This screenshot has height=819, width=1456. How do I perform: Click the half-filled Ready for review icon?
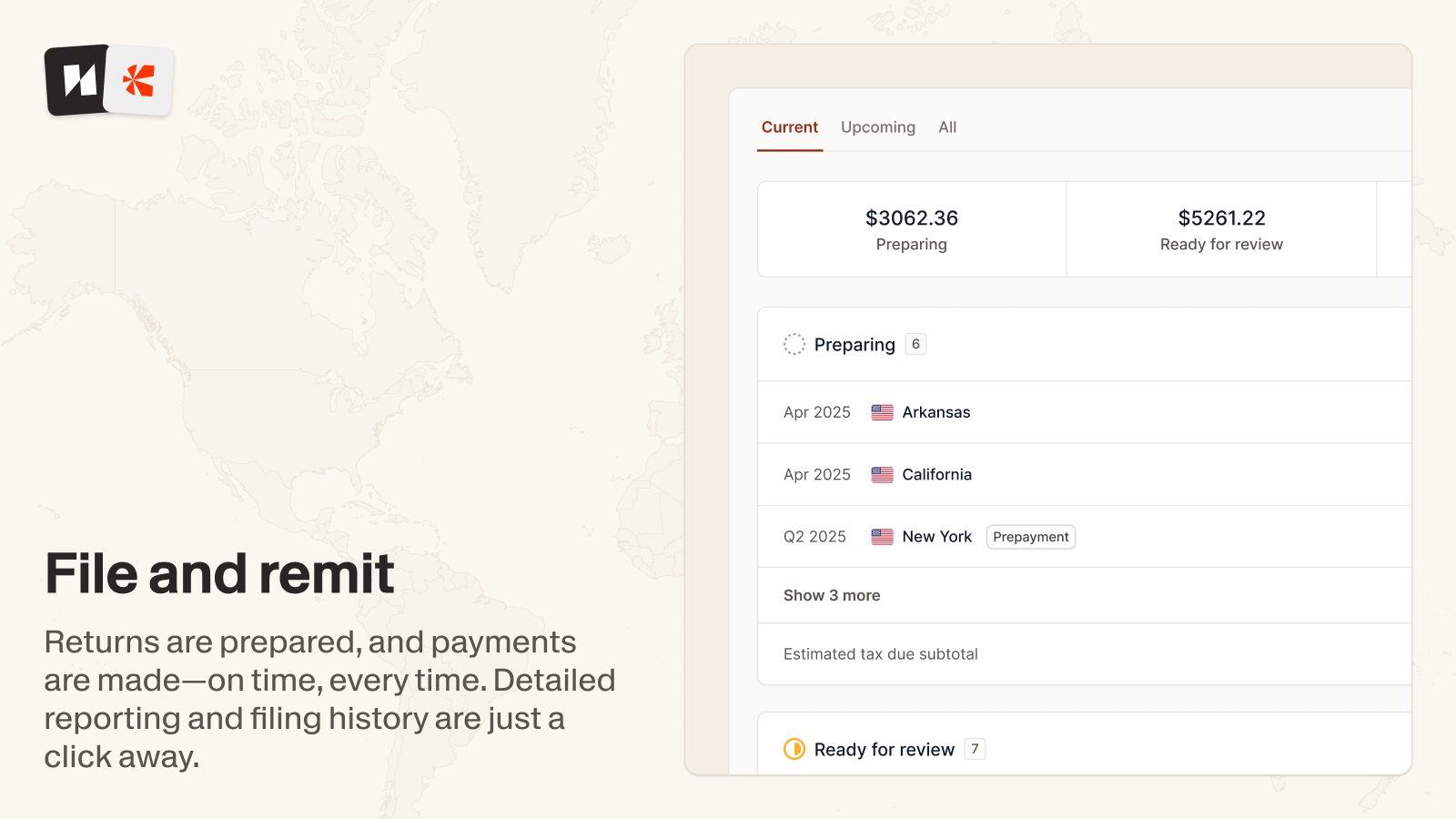[794, 749]
